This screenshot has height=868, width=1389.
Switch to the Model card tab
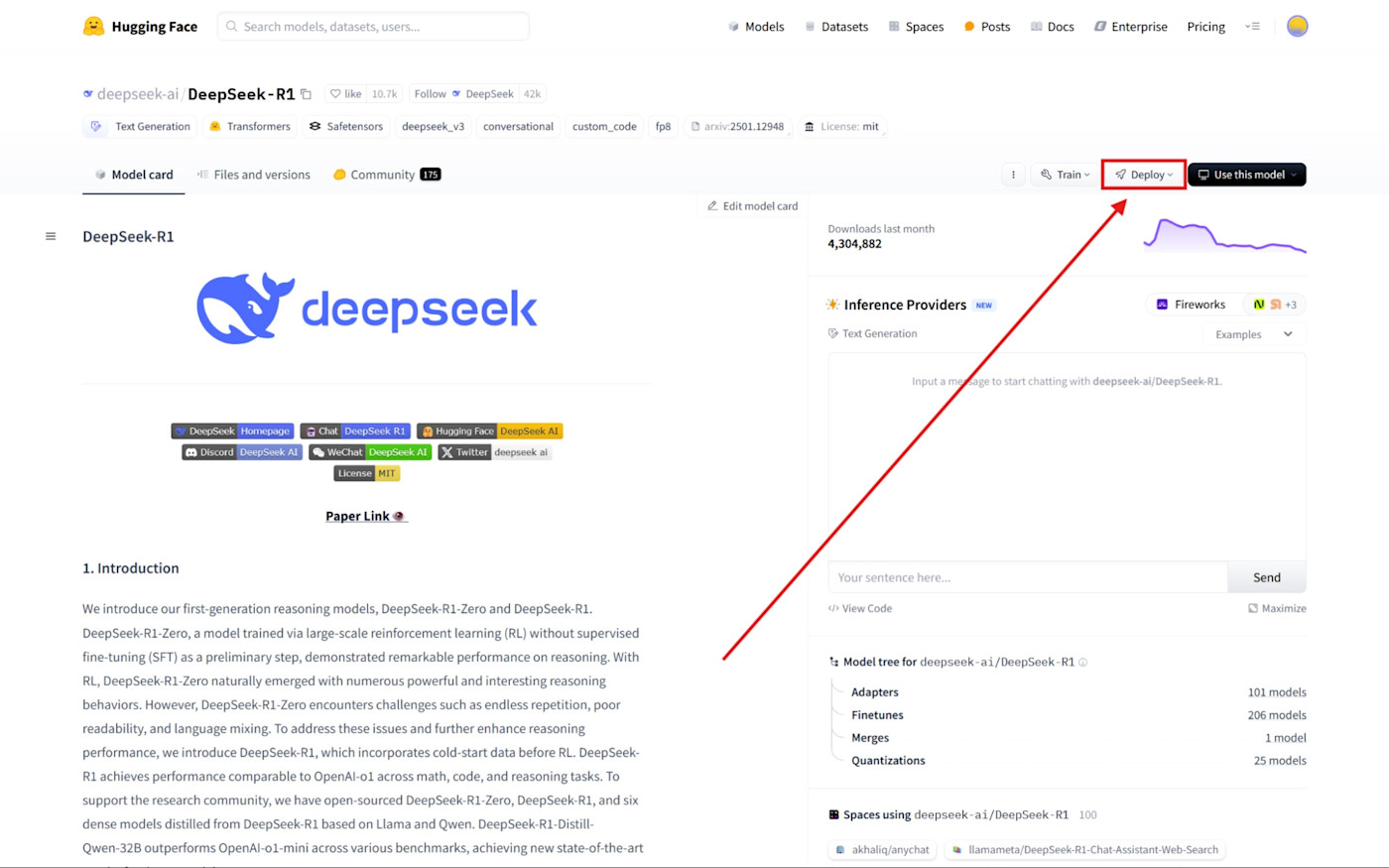(x=133, y=175)
